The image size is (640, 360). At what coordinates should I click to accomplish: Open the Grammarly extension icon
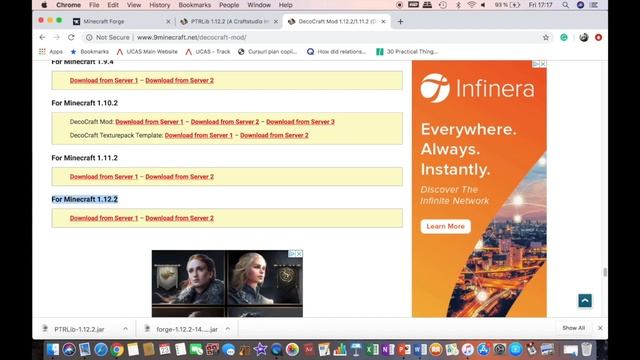pos(564,38)
